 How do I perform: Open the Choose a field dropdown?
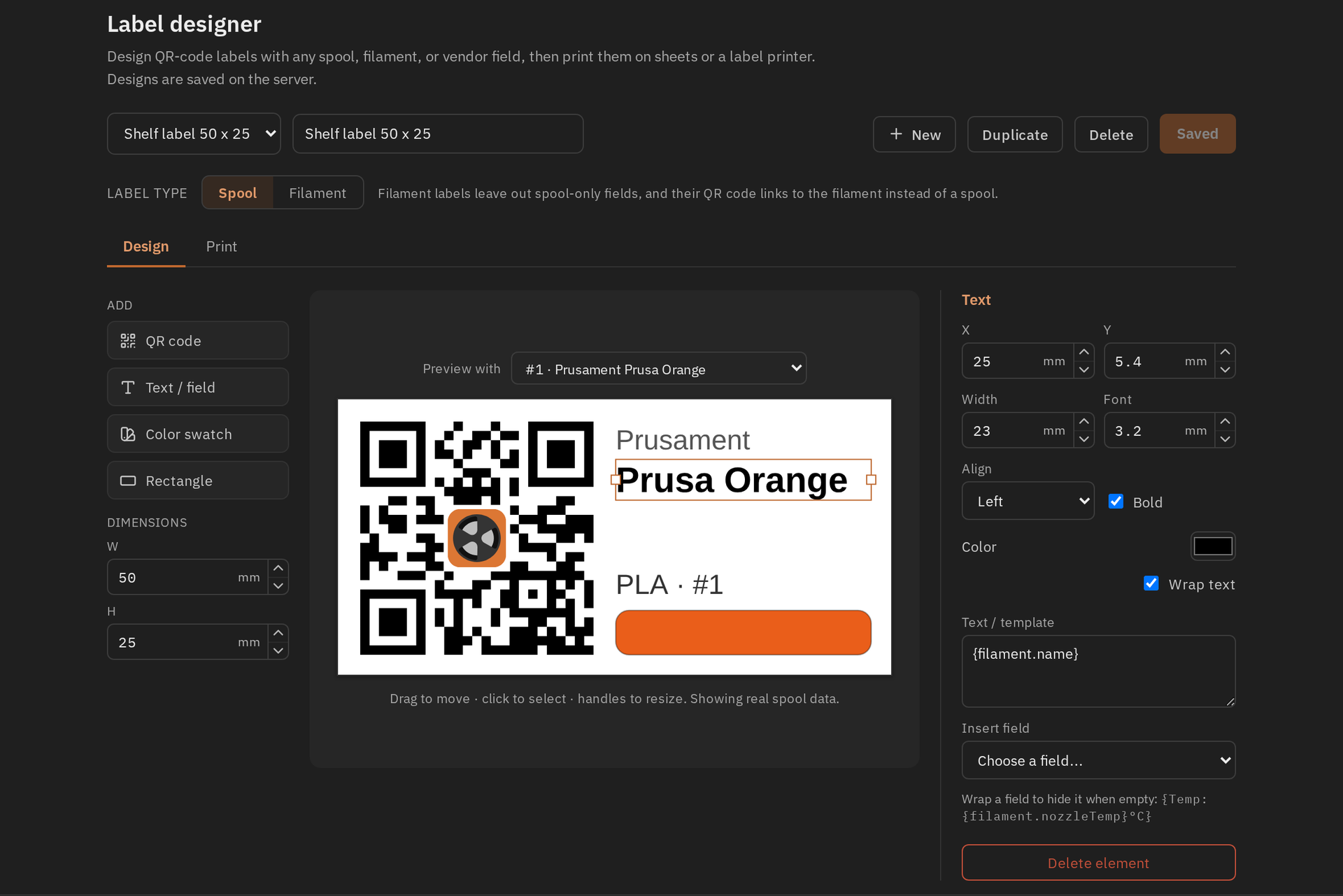1098,760
